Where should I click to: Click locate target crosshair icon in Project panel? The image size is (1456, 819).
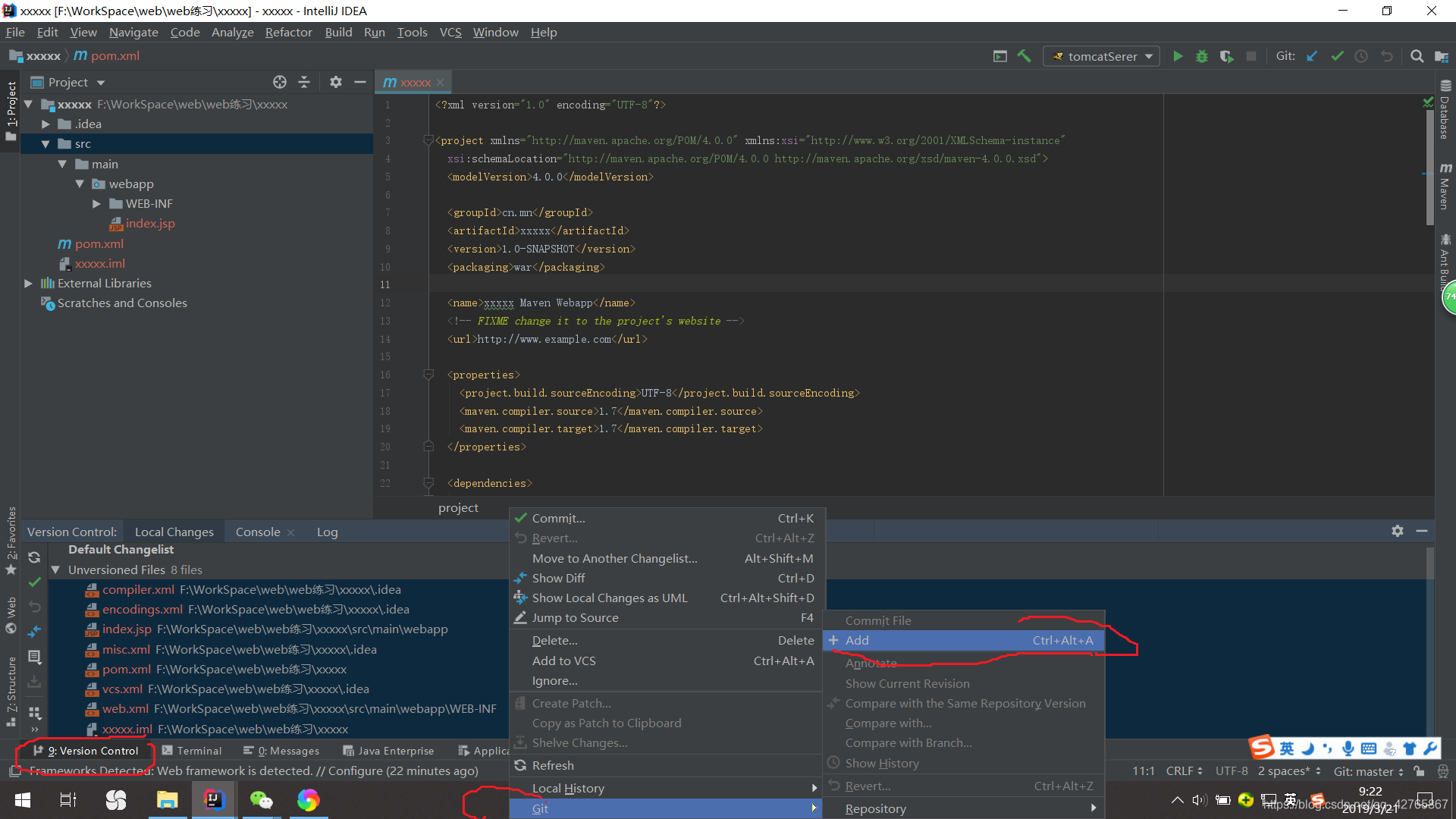coord(280,82)
